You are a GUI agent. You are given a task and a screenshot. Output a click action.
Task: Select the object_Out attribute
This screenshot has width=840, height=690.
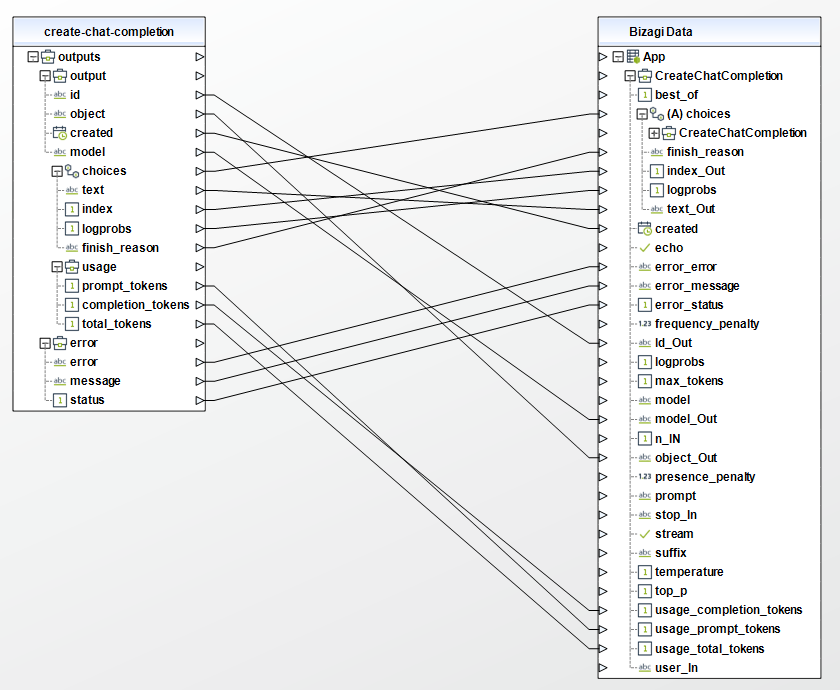point(686,458)
